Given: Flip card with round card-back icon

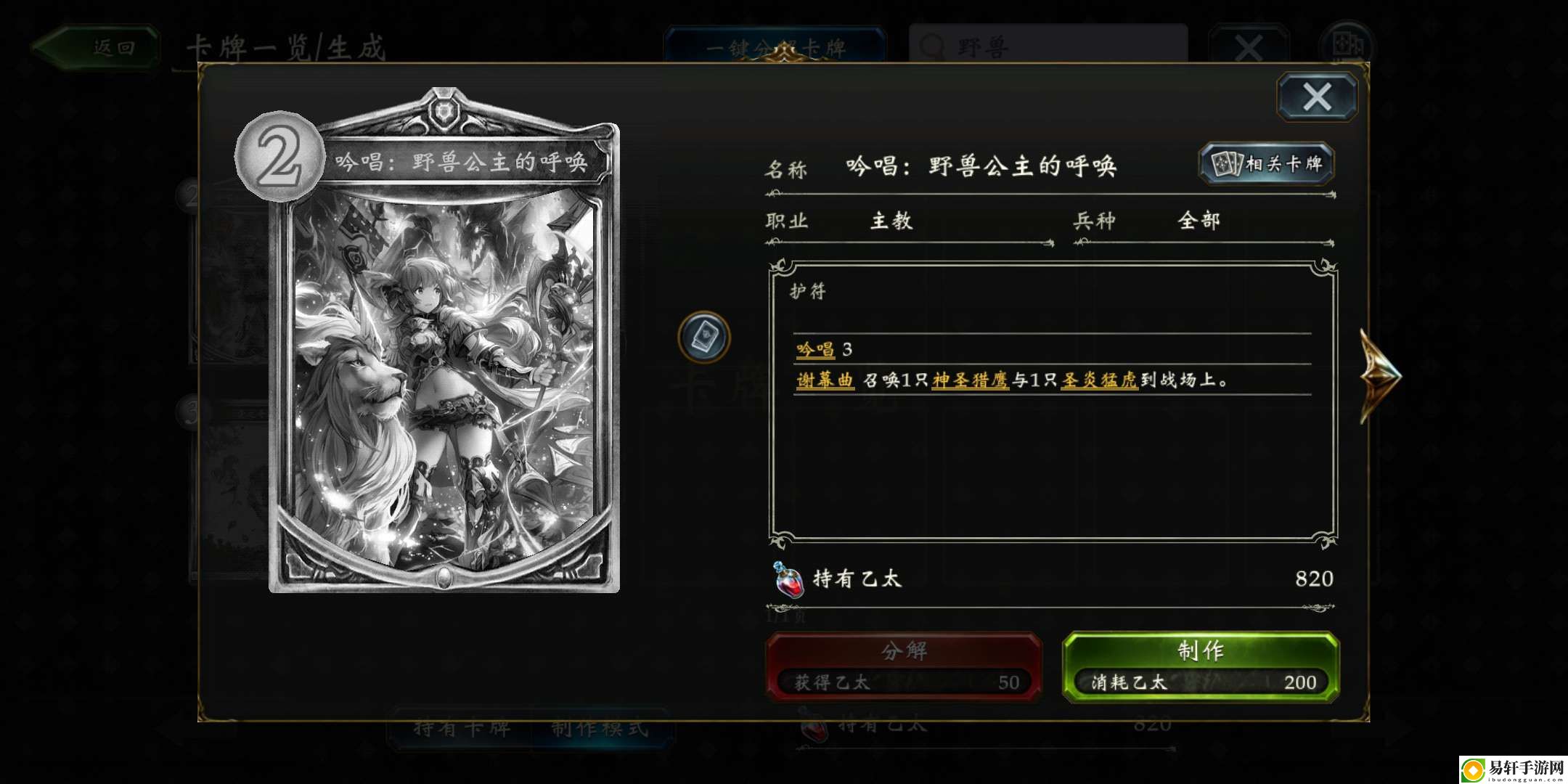Looking at the screenshot, I should (704, 338).
